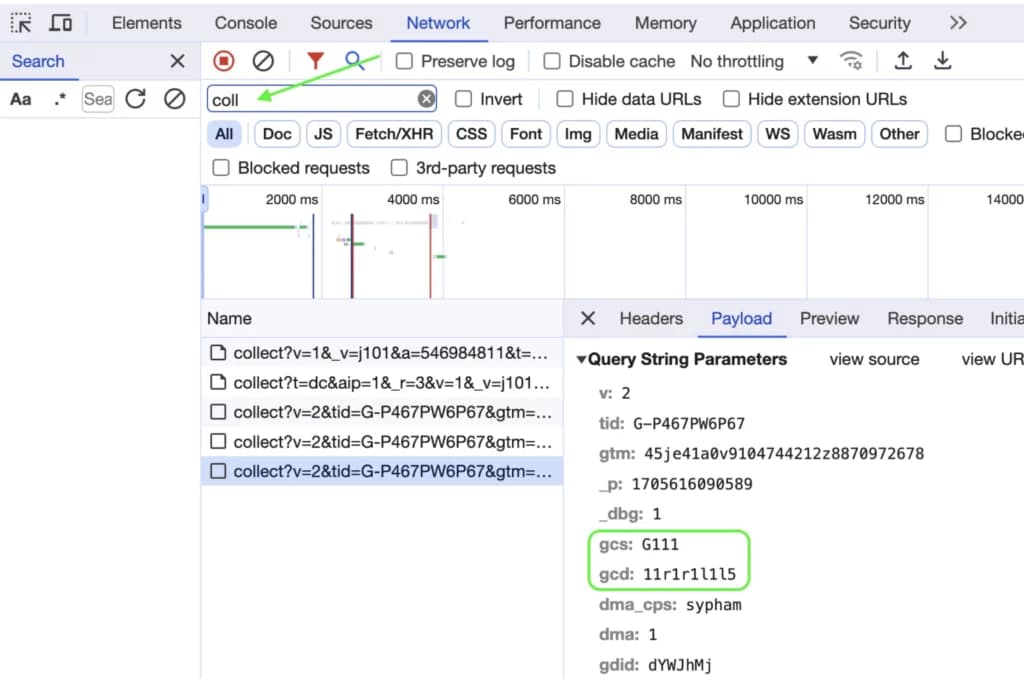Select request collect?t=dc&aip=1

tap(382, 383)
